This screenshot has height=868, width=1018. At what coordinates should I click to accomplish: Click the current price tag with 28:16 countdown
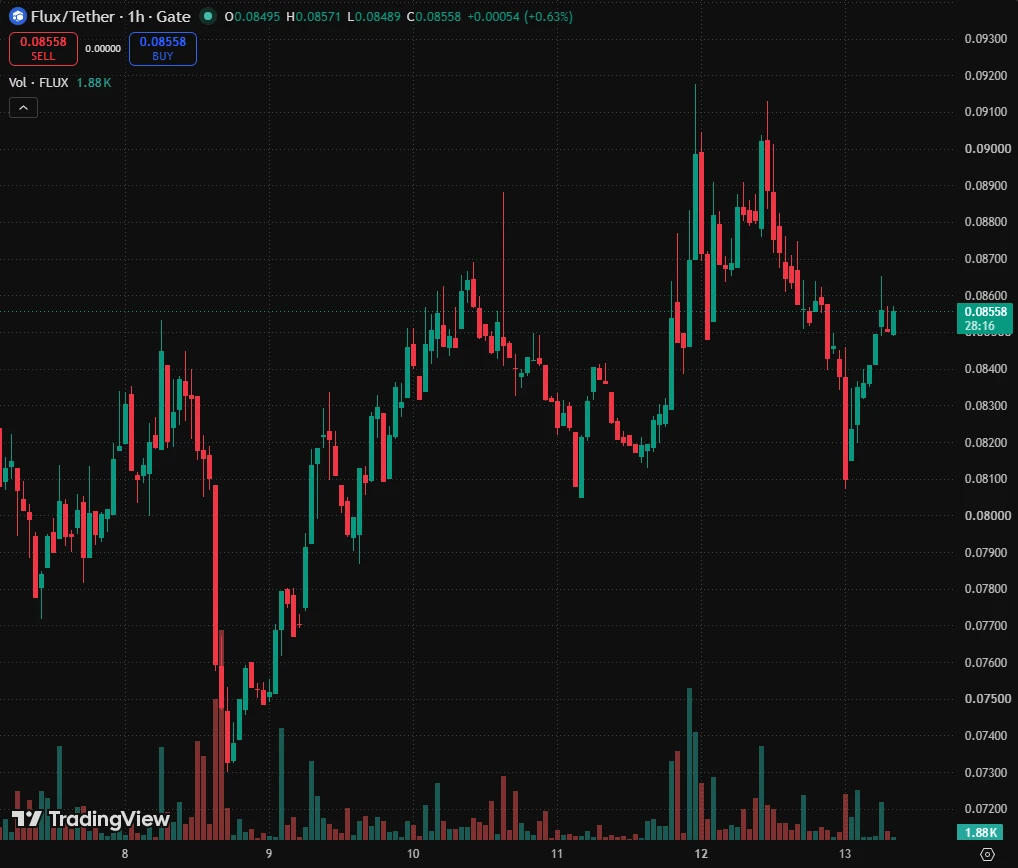(985, 319)
